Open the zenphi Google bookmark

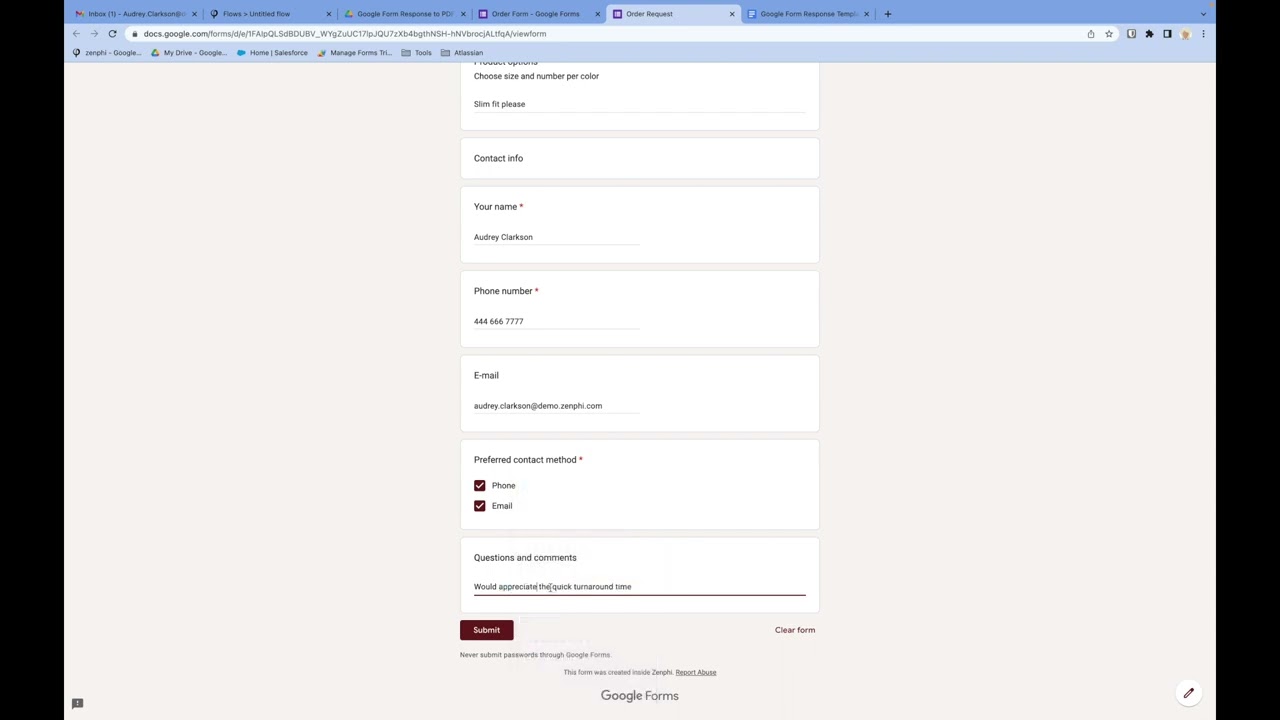click(107, 53)
